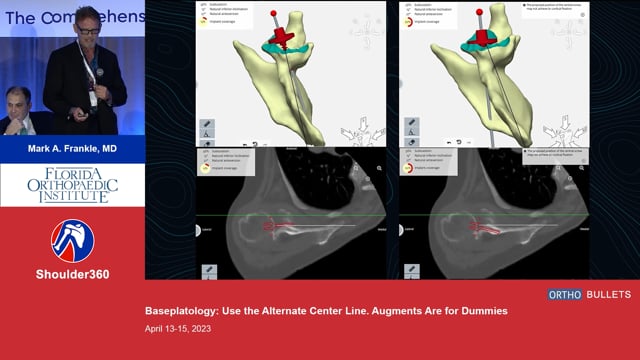
Task: Select the ruler measure tool in top-right 3D view
Action: click(411, 122)
